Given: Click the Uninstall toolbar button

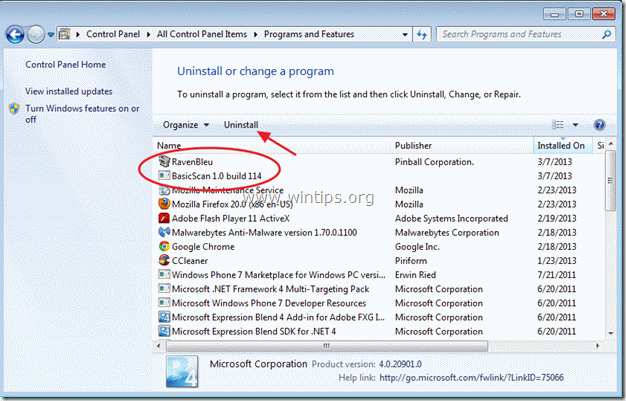Looking at the screenshot, I should (x=241, y=125).
